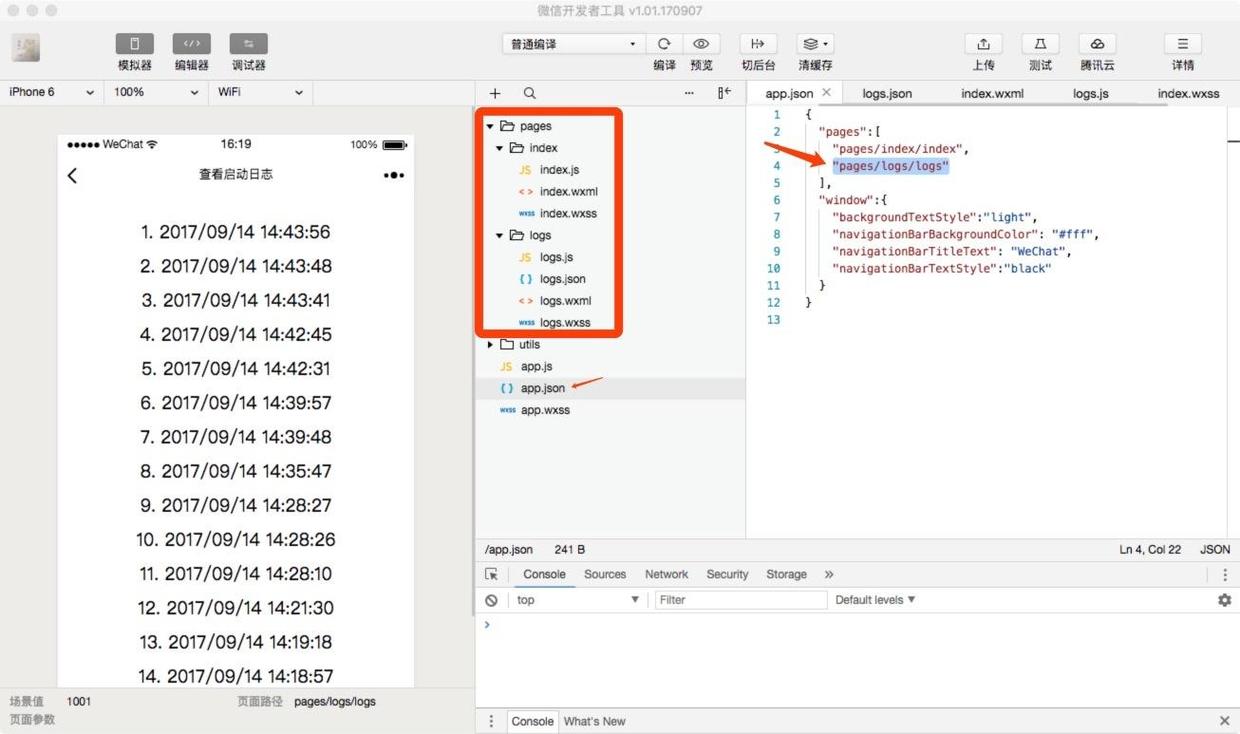This screenshot has width=1240, height=734.
Task: Switch to the Sources devtools tab
Action: 605,575
